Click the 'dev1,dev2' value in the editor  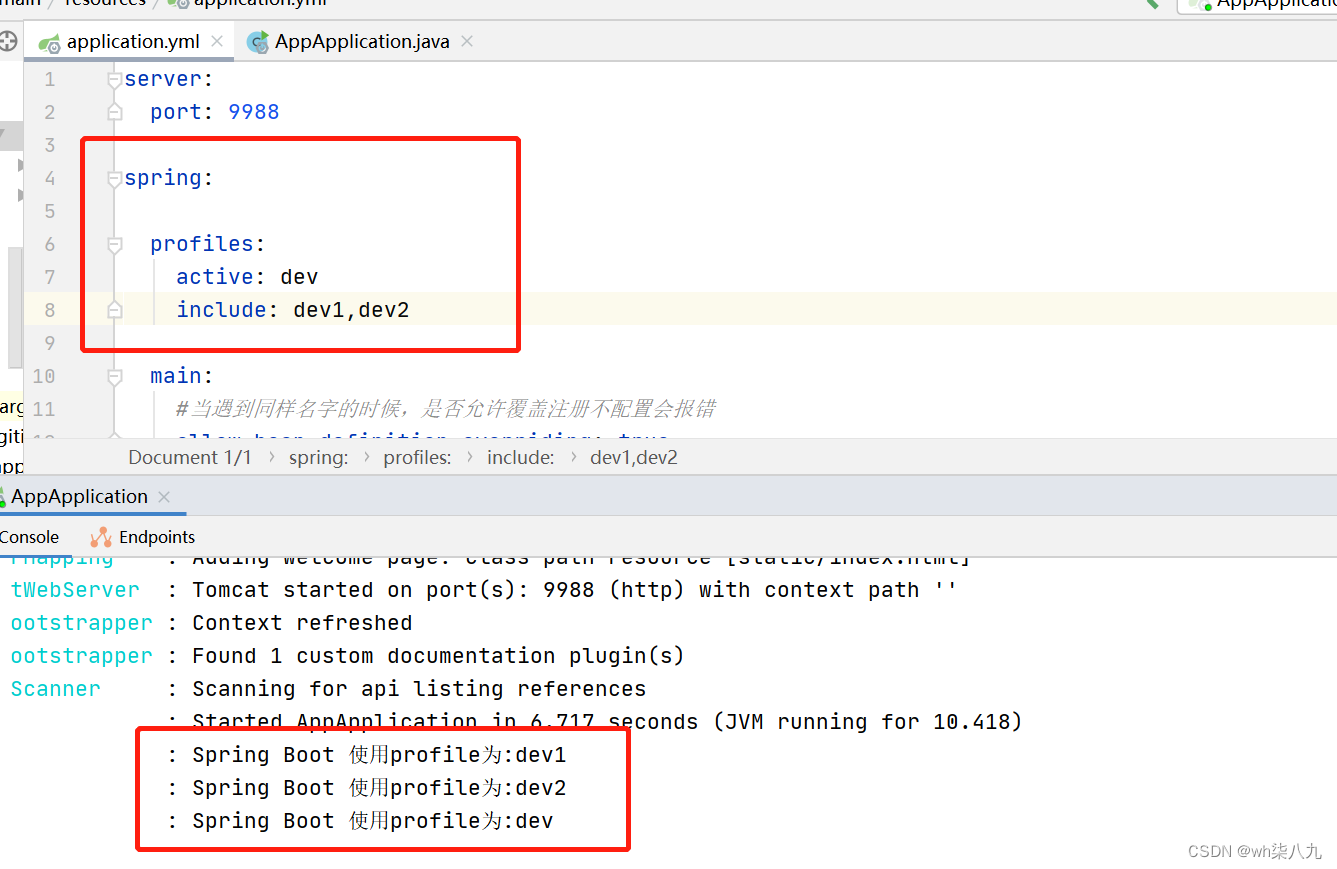(351, 309)
